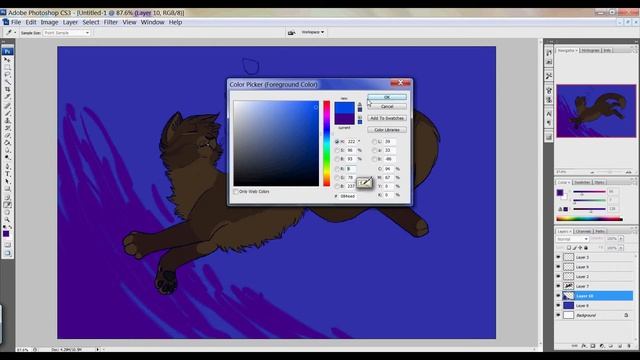This screenshot has width=640, height=360.
Task: Click the current color preview swatch
Action: [344, 119]
